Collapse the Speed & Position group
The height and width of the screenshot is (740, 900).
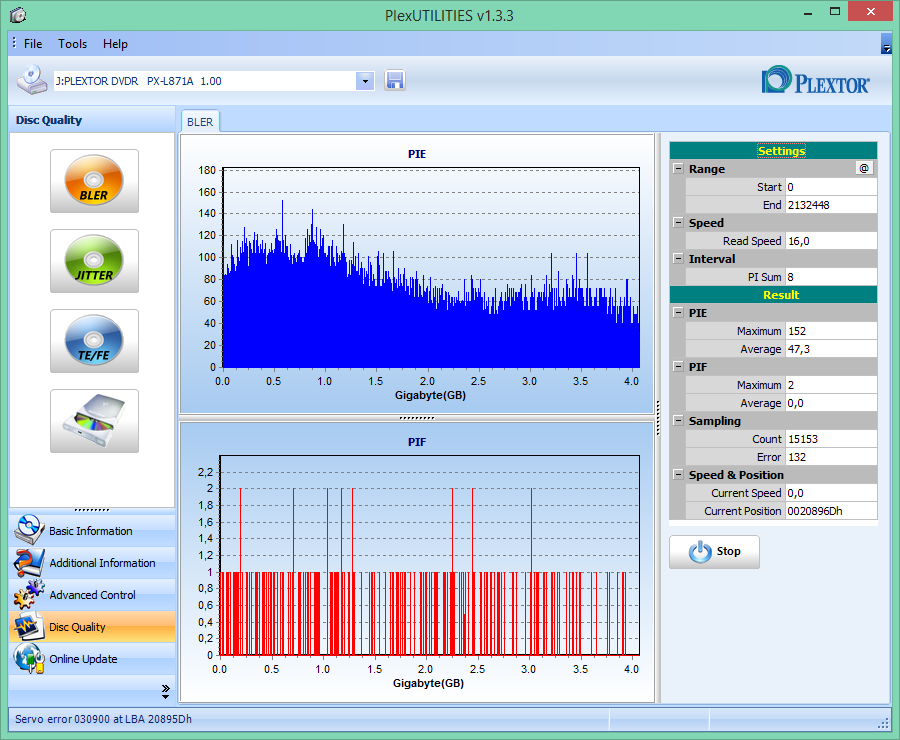tap(678, 475)
